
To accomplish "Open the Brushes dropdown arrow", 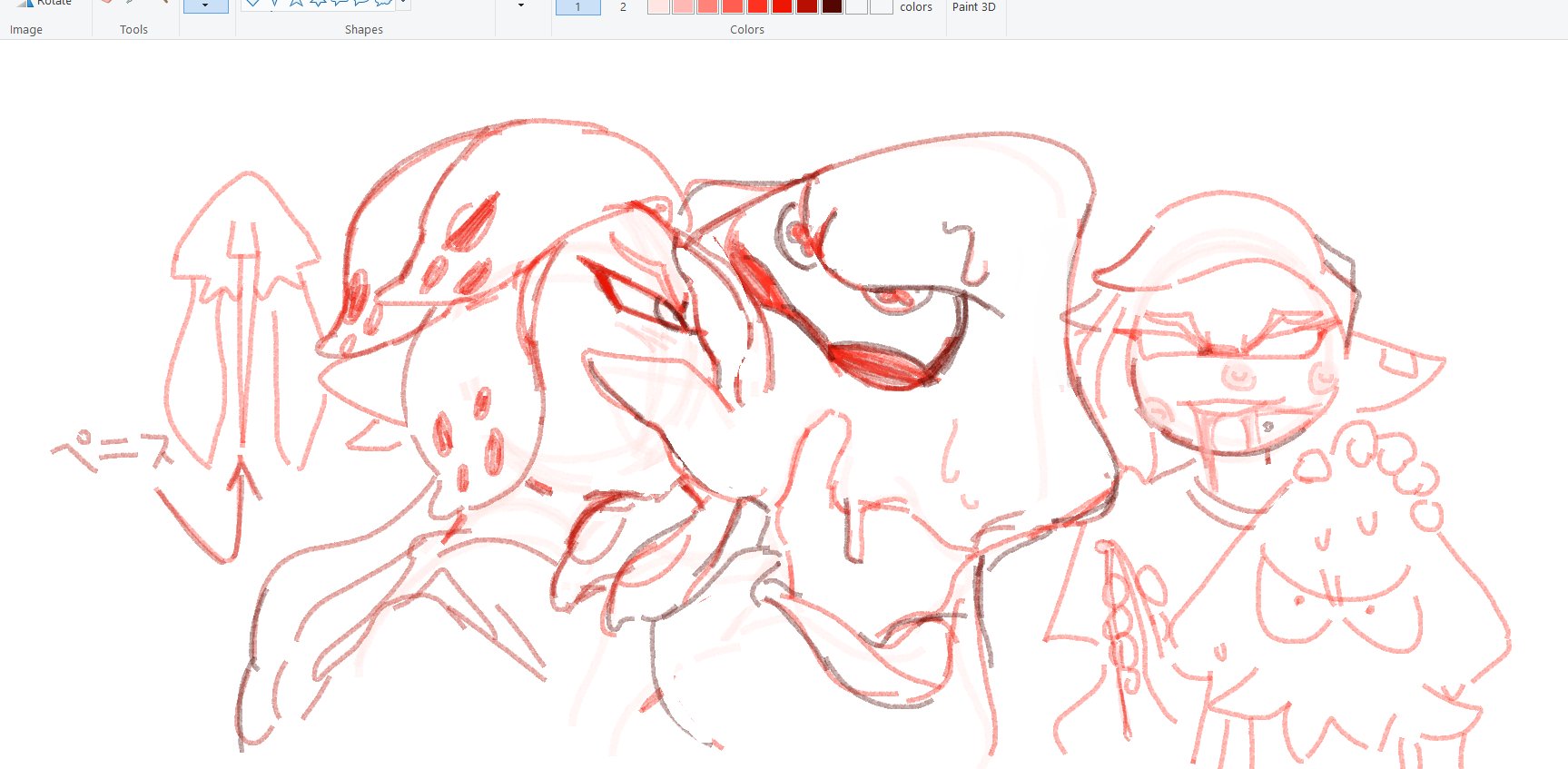I will pyautogui.click(x=205, y=5).
